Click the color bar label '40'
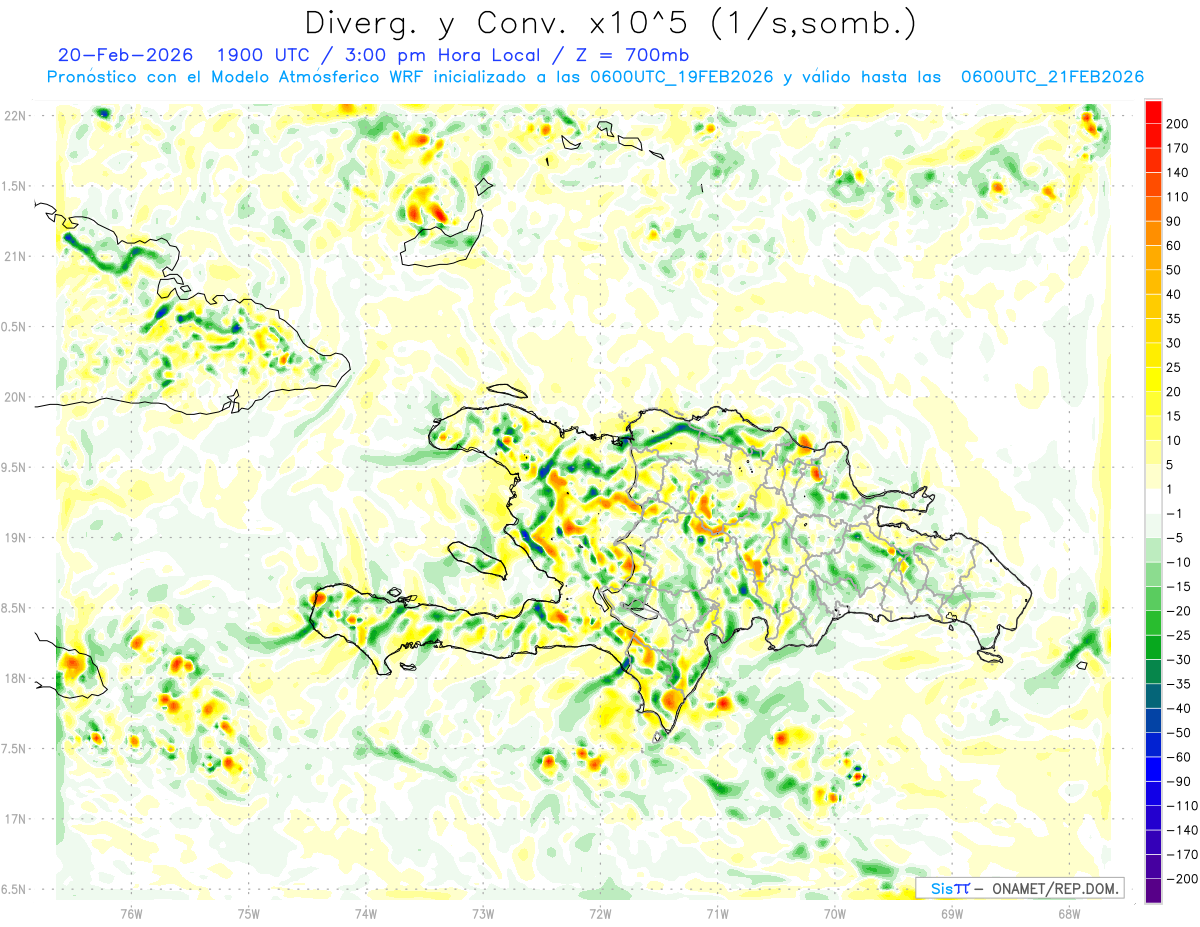Viewport: 1200px width, 927px height. pyautogui.click(x=1175, y=294)
